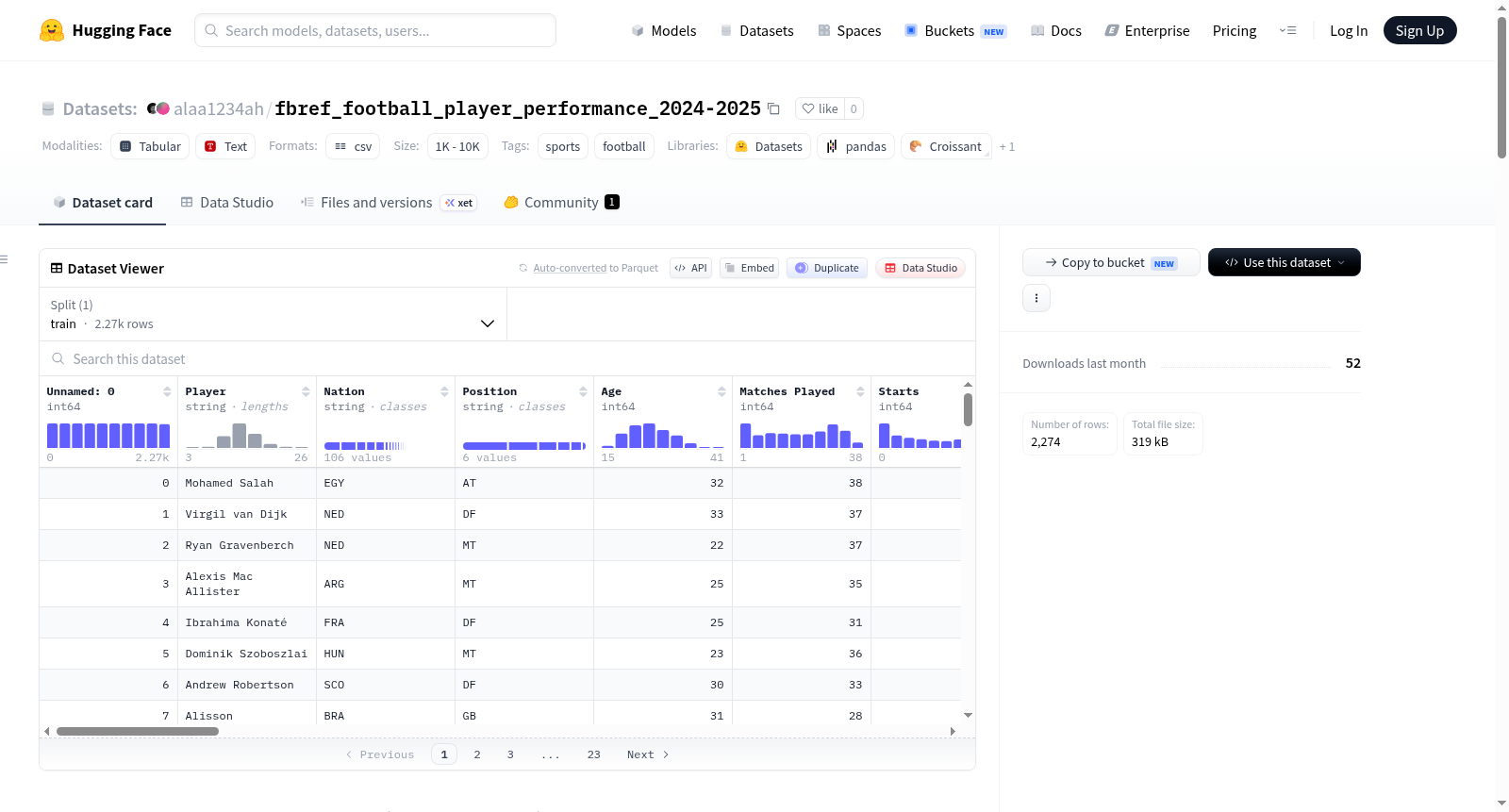The image size is (1509, 812).
Task: Sort by the Matches Played column arrows
Action: coord(860,391)
